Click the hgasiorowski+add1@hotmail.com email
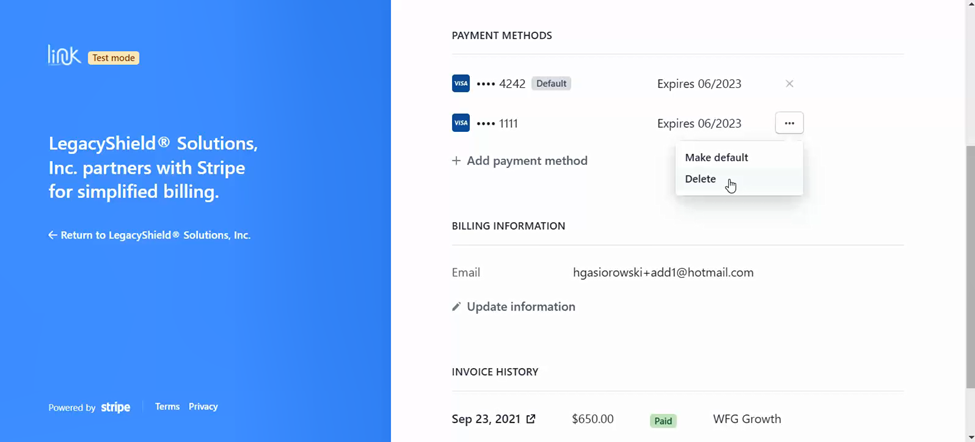This screenshot has width=975, height=442. click(663, 272)
